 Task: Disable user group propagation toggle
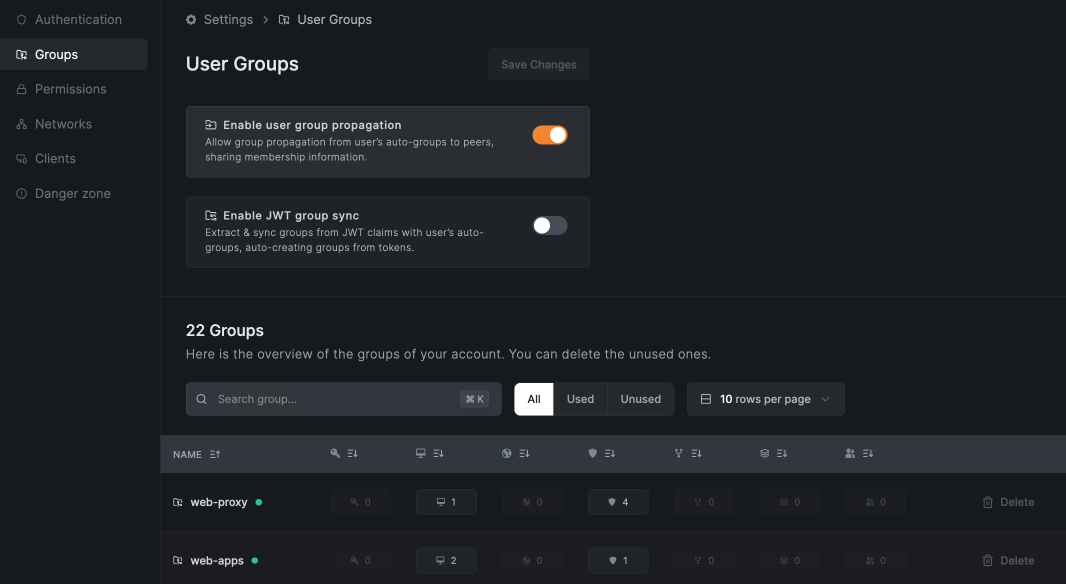[549, 135]
